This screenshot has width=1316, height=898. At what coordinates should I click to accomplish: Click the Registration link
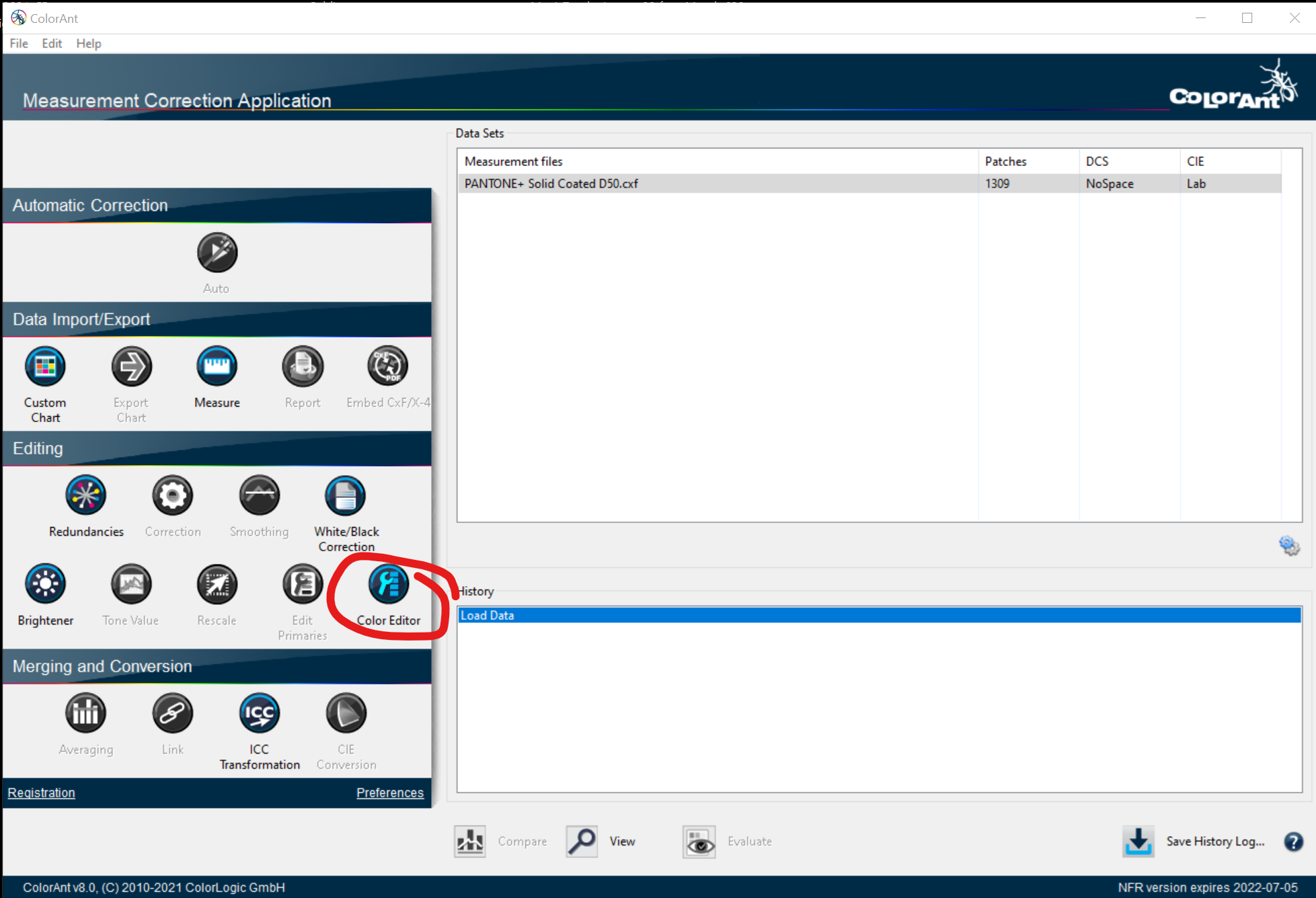click(x=41, y=792)
